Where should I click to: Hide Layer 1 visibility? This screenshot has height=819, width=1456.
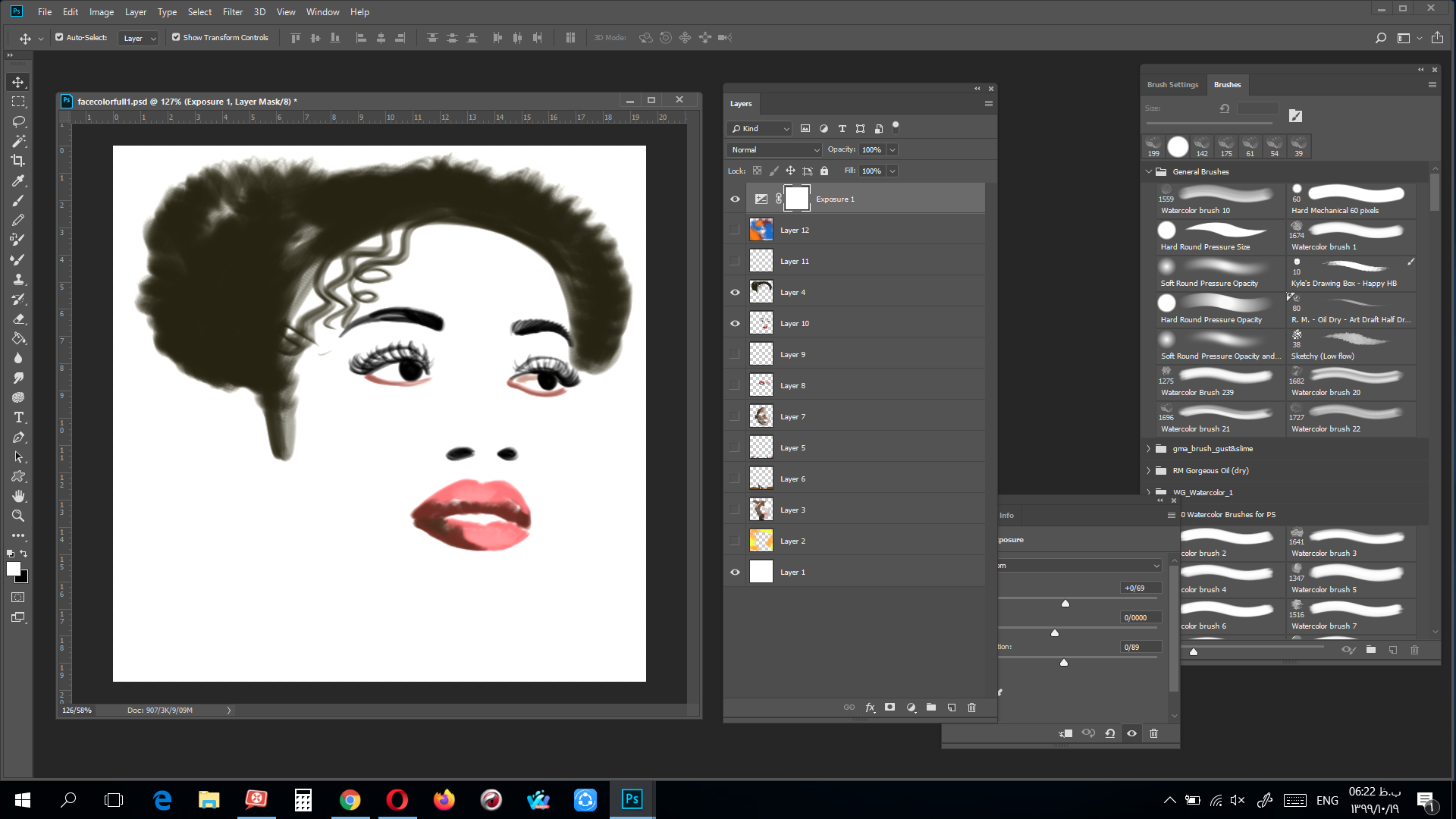735,573
